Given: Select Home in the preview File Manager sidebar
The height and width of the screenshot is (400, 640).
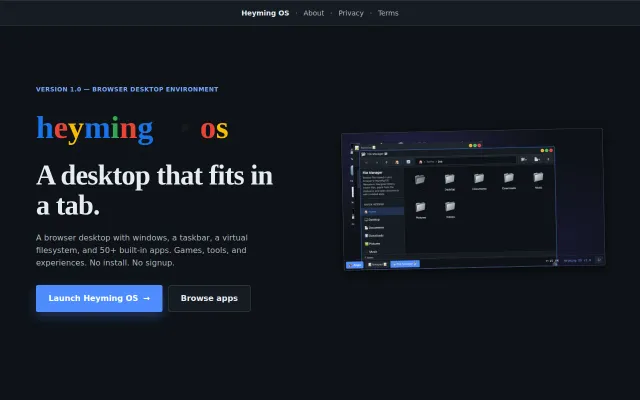Looking at the screenshot, I should click(x=382, y=211).
